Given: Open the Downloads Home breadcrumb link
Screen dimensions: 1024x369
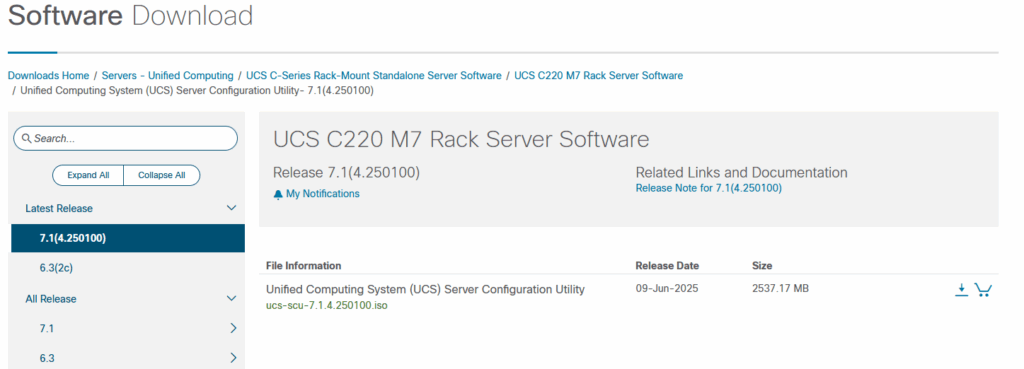Looking at the screenshot, I should point(48,76).
